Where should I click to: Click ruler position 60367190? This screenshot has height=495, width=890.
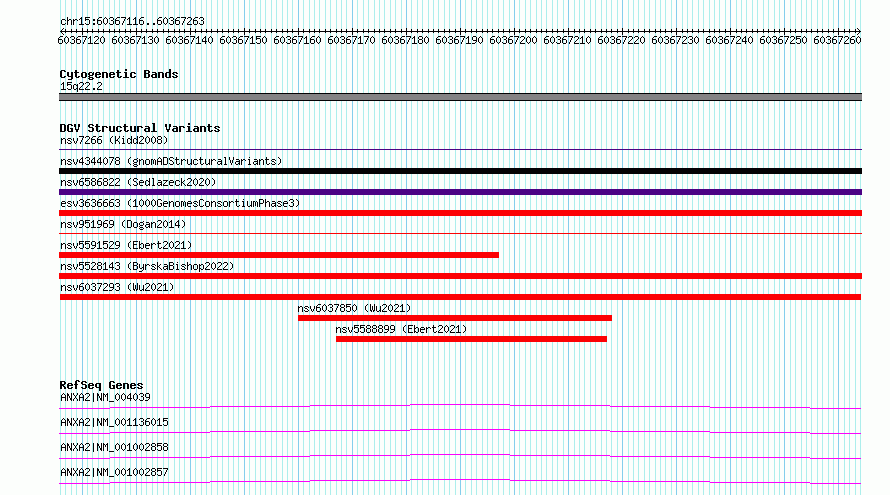pos(459,40)
